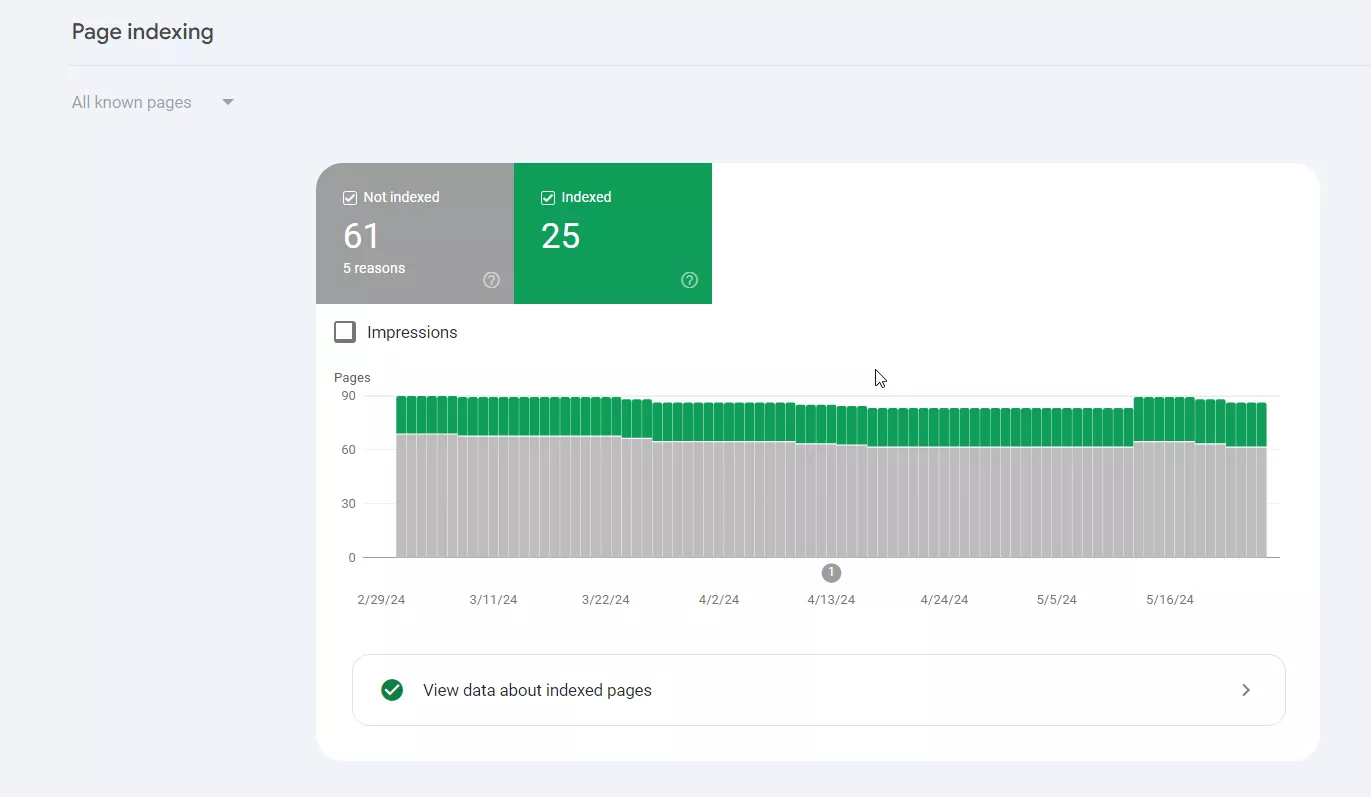Open the All known pages dropdown
Viewport: 1371px width, 797px height.
click(x=153, y=102)
